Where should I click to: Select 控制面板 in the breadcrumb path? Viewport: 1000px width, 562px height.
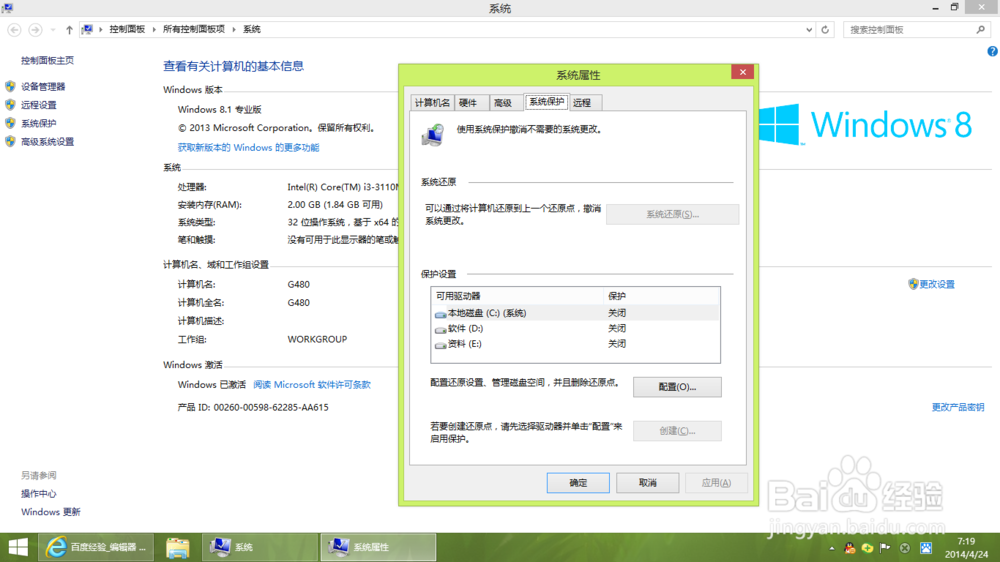point(127,29)
